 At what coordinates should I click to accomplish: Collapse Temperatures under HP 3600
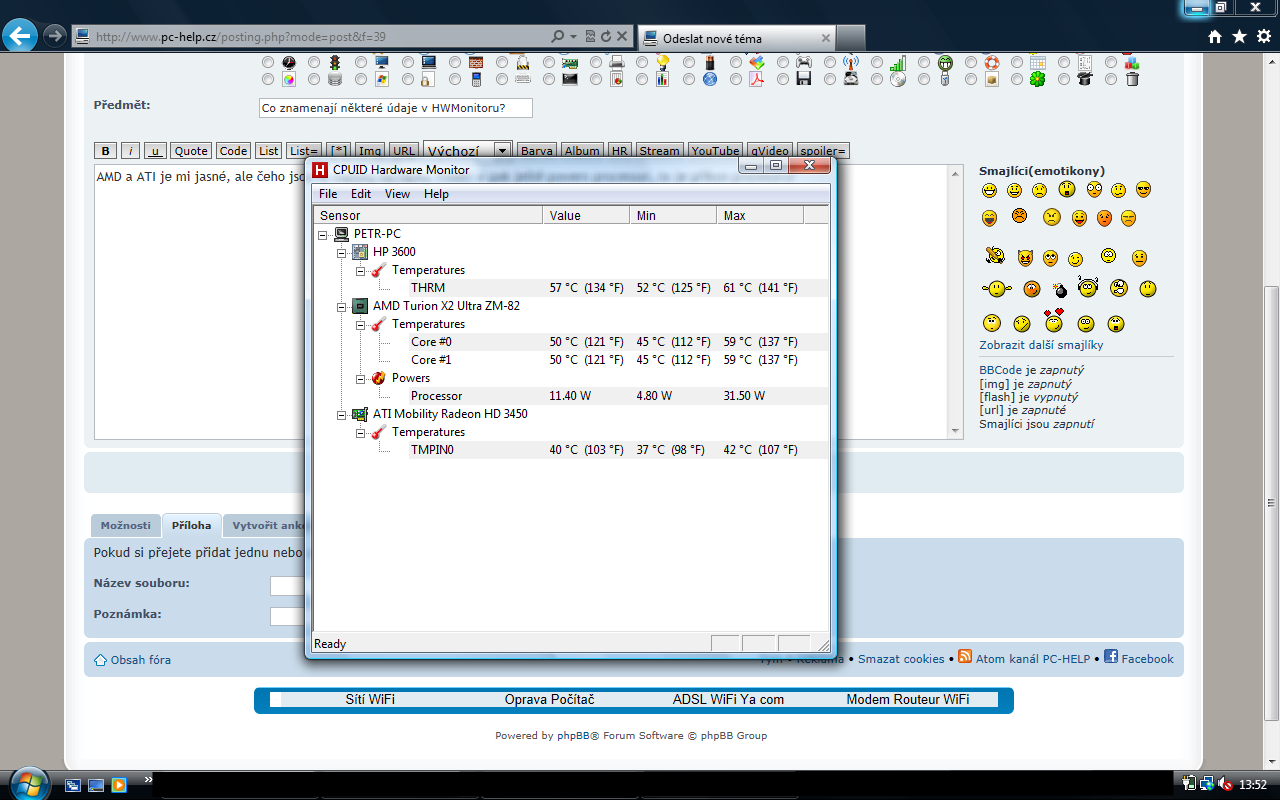click(x=360, y=271)
